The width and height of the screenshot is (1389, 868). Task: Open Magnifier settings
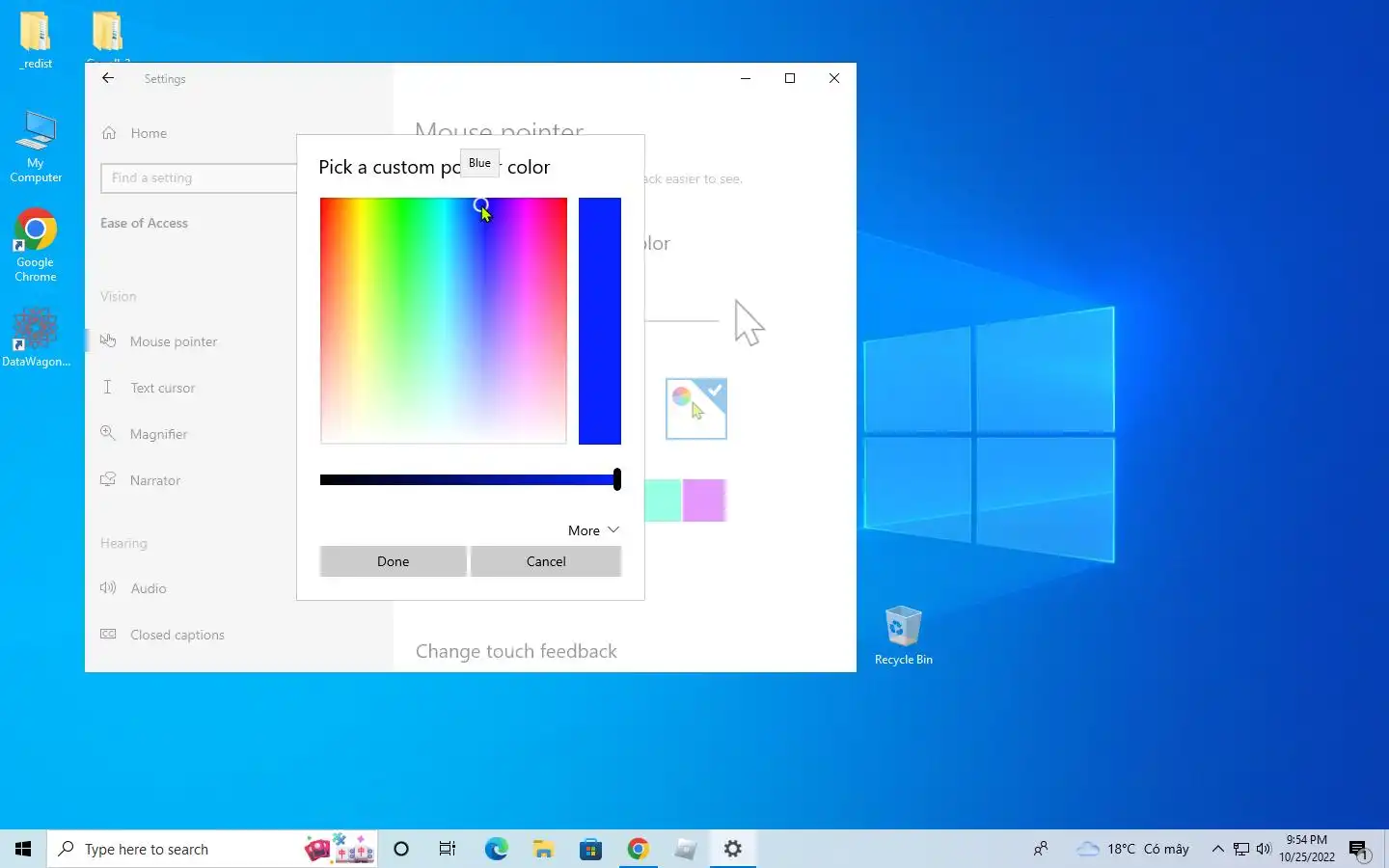click(159, 434)
